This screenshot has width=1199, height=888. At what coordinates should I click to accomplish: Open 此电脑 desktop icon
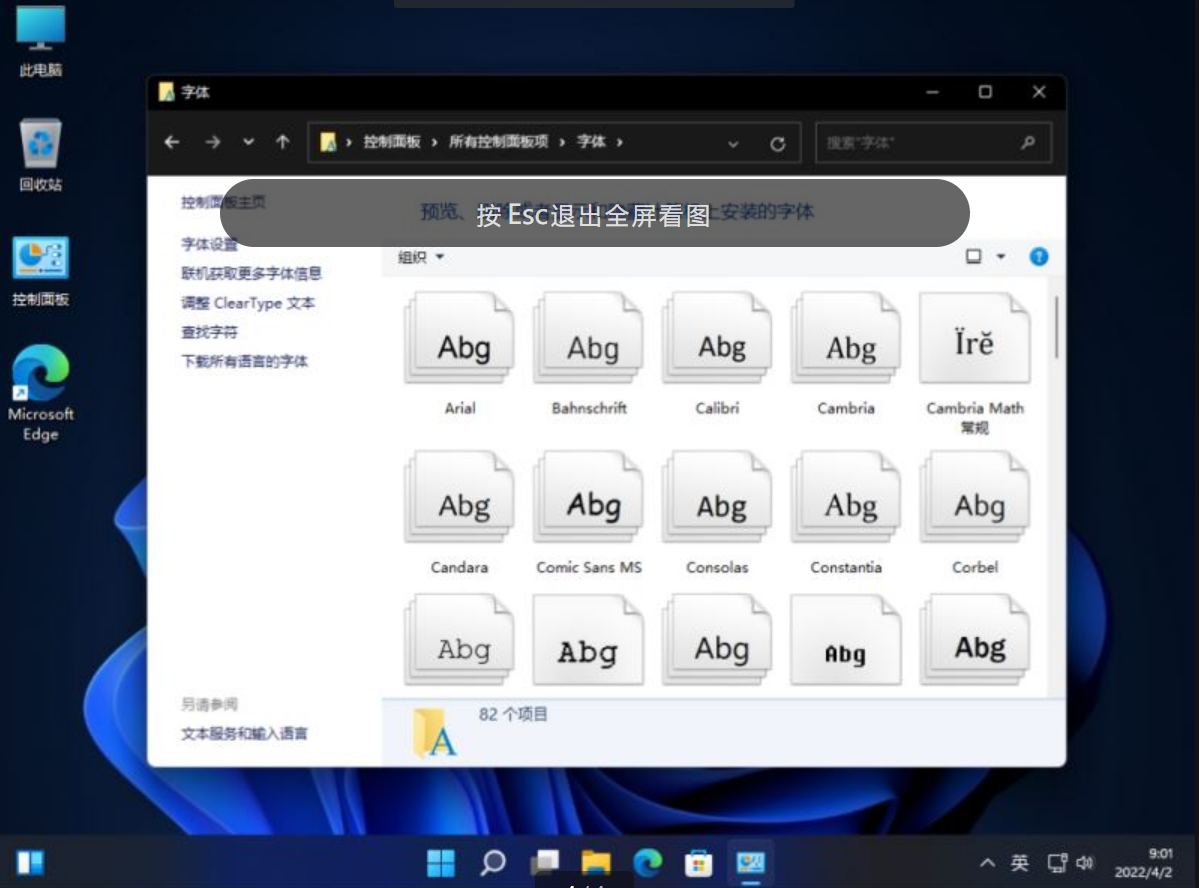pos(41,42)
